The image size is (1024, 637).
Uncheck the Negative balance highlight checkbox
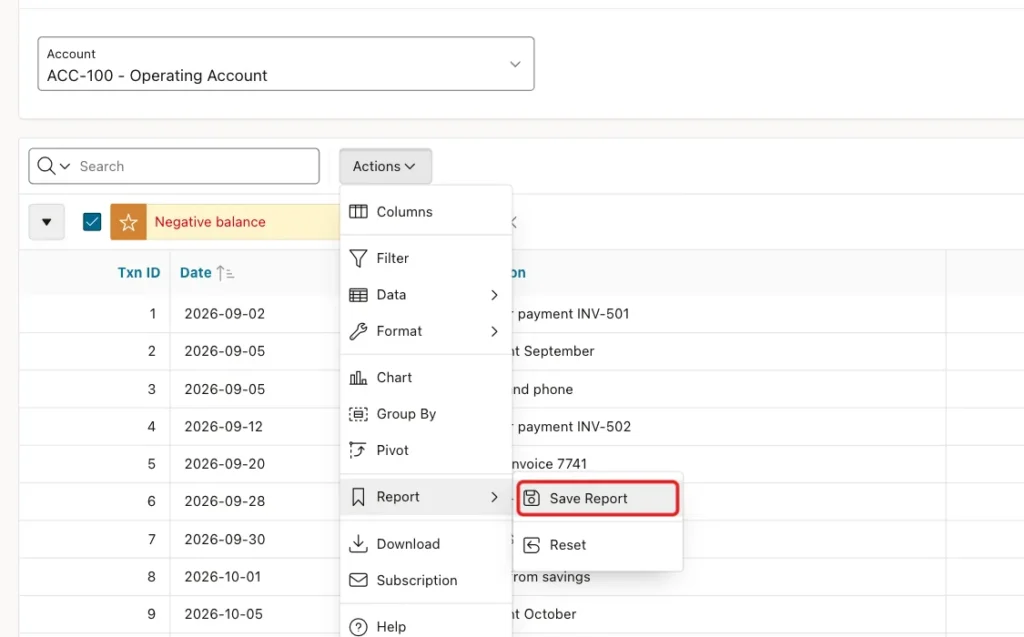pyautogui.click(x=92, y=222)
